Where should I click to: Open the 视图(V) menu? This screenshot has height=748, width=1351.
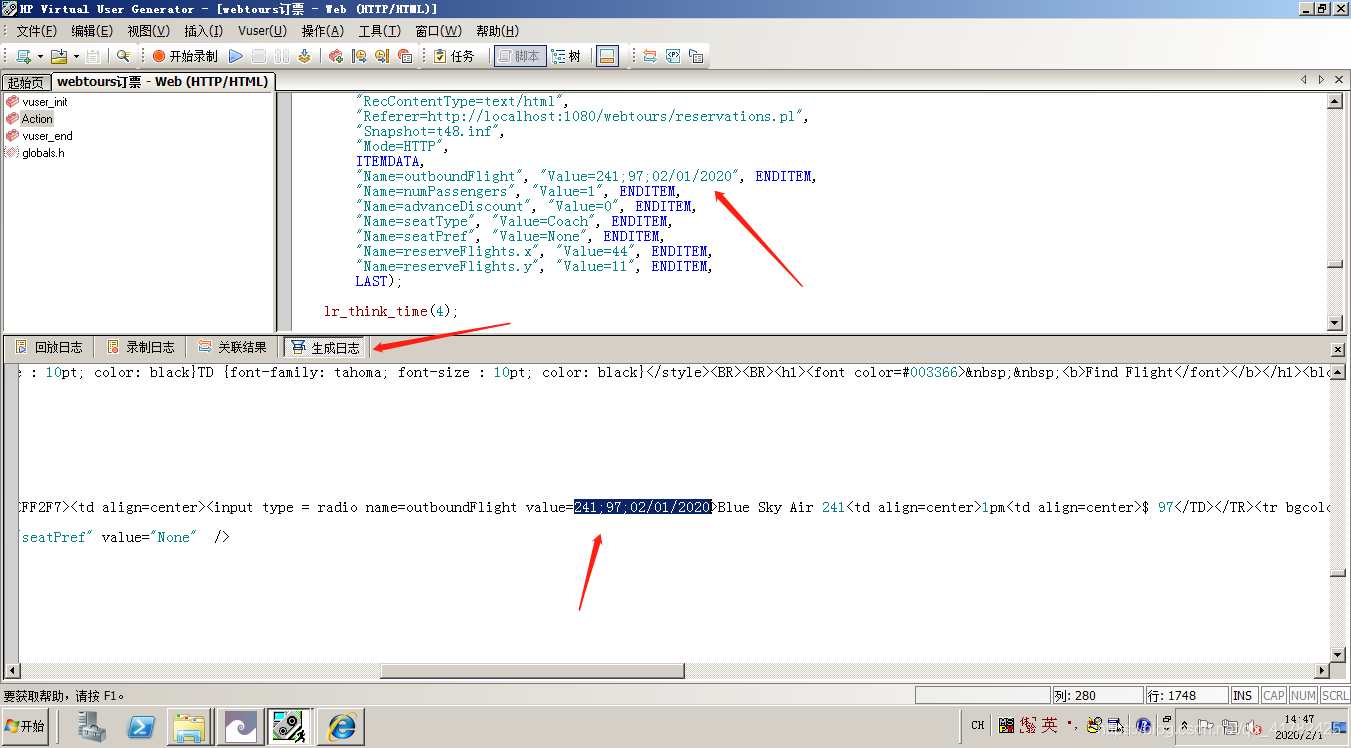148,31
